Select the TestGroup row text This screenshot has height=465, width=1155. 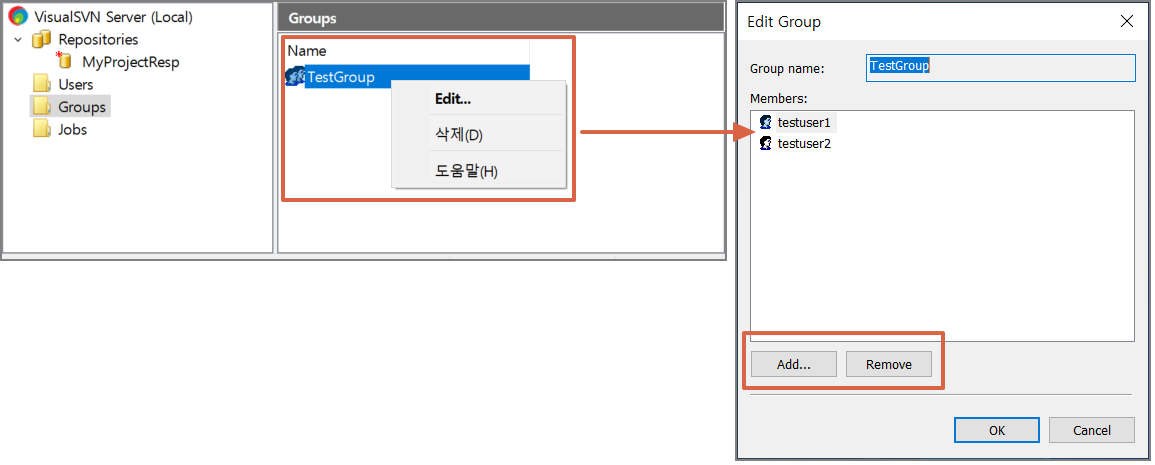[x=340, y=77]
